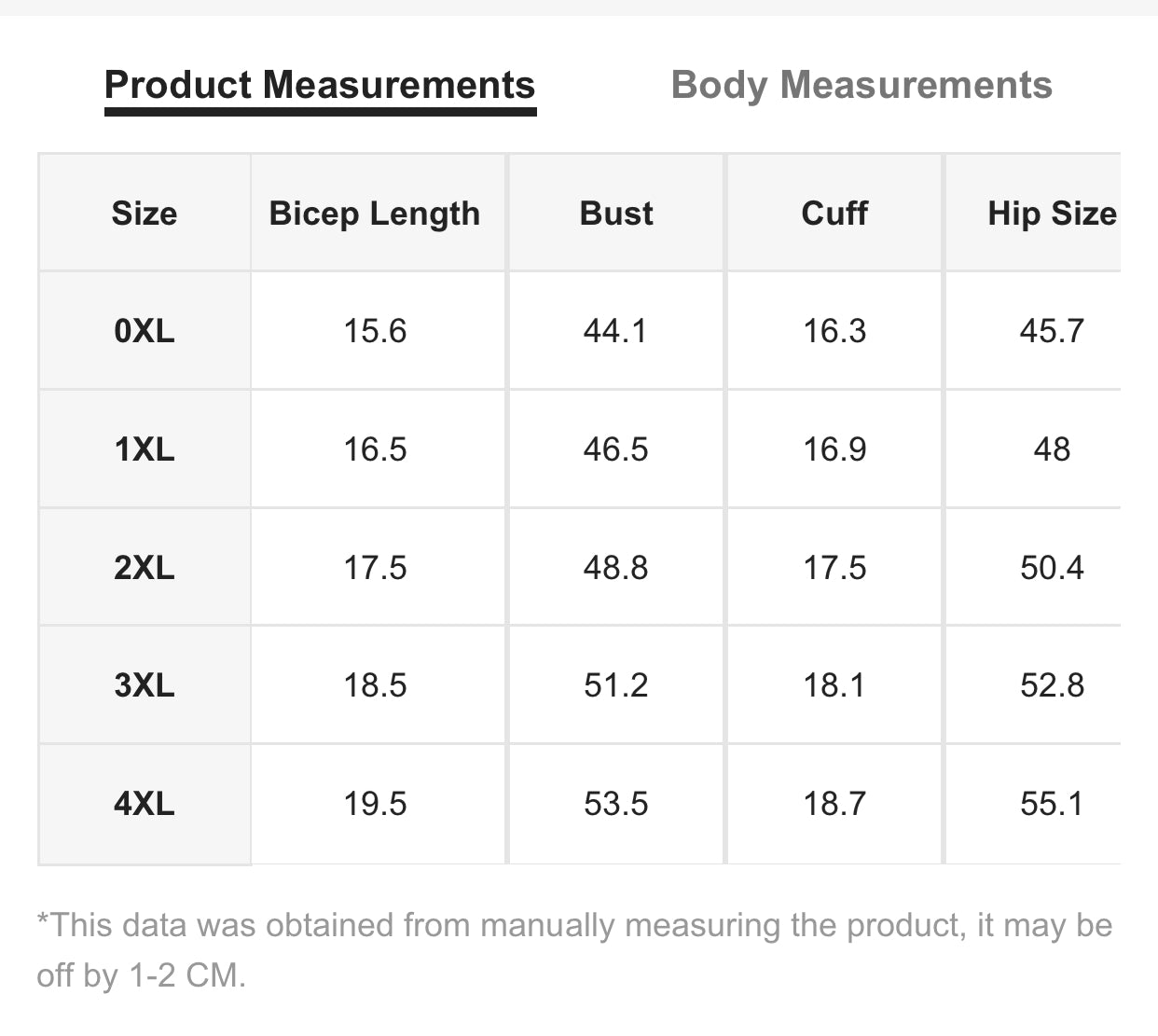The width and height of the screenshot is (1158, 1036).
Task: Click the 3XL cuff value 18.1
Action: click(834, 685)
